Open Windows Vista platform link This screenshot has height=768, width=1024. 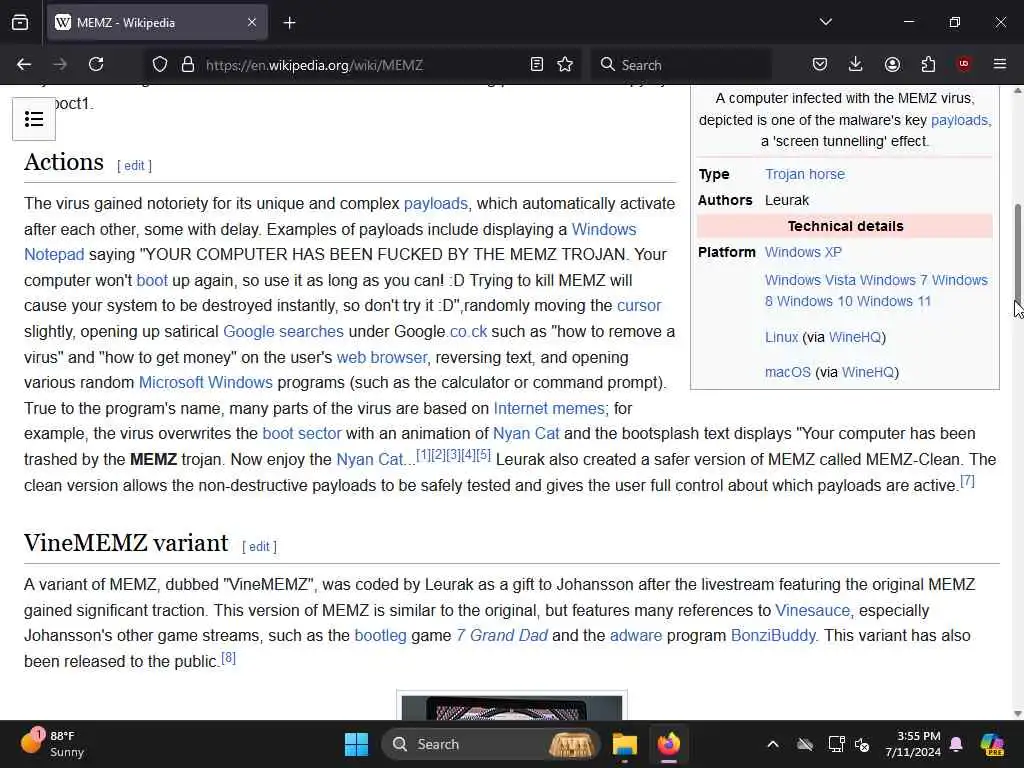click(x=810, y=280)
